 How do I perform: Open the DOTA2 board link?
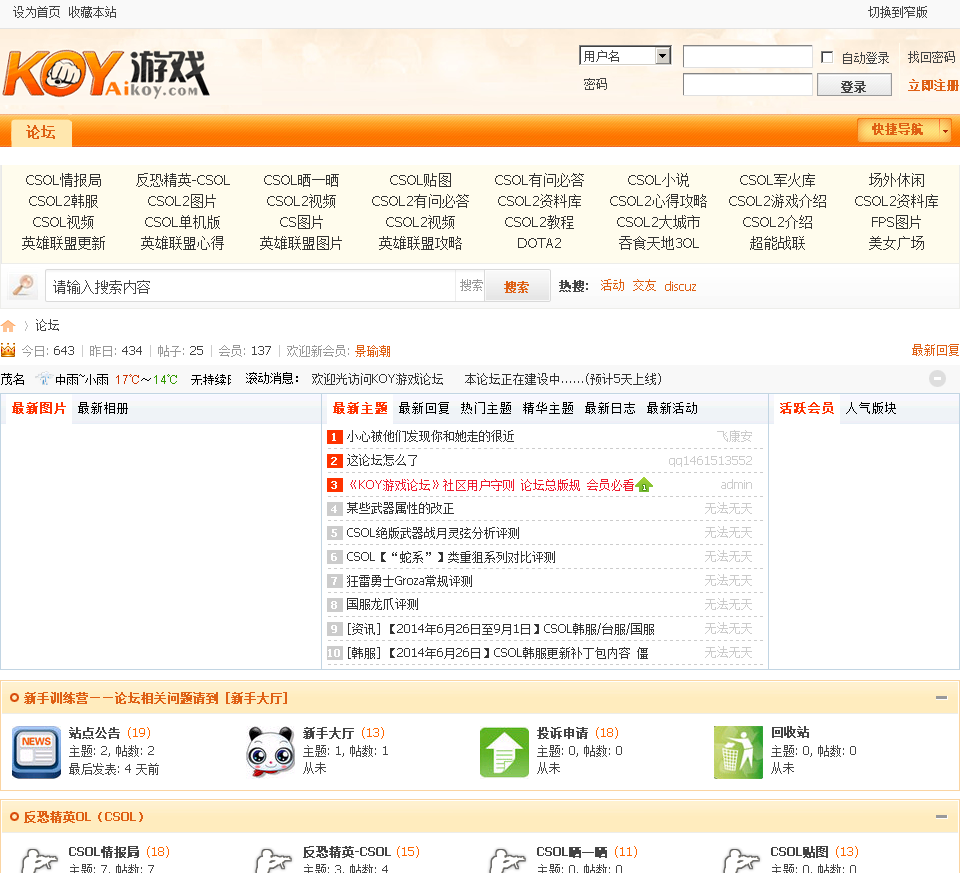point(539,243)
